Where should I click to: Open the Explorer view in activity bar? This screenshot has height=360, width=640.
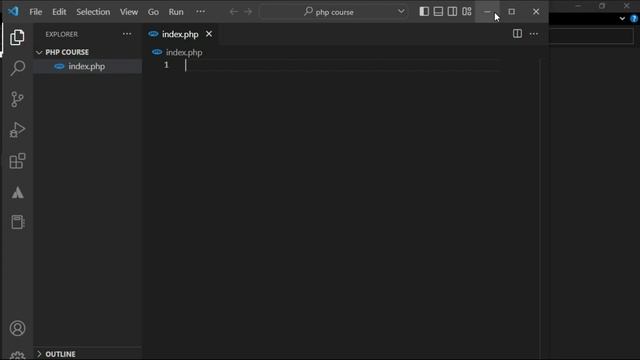[17, 37]
